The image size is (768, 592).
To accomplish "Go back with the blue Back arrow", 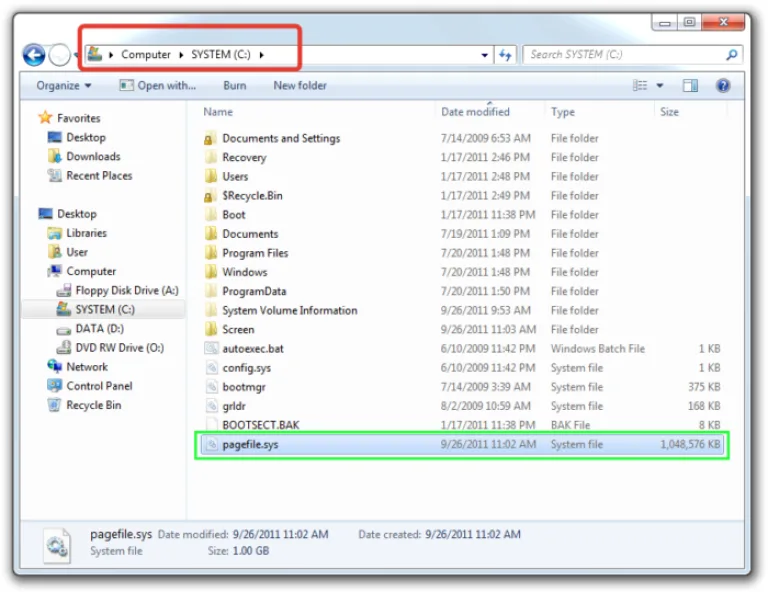I will tap(34, 55).
